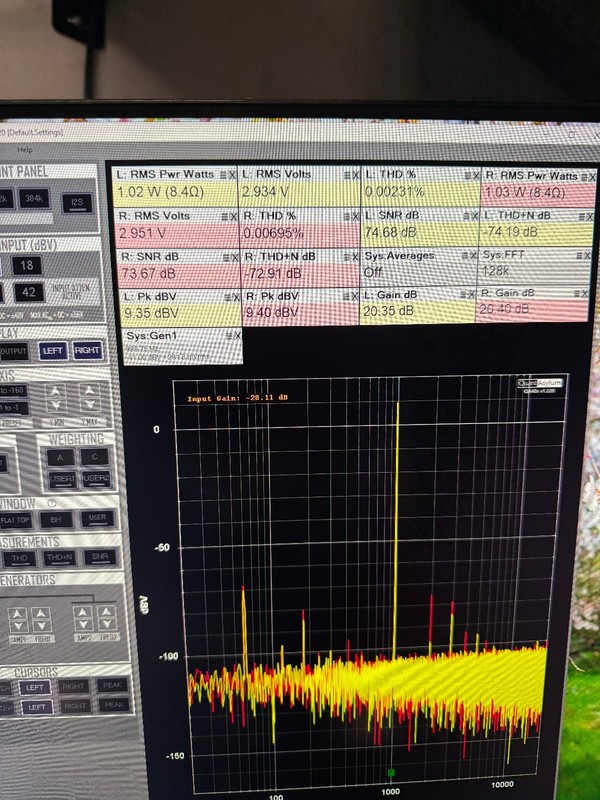
Task: Close the L: THD % tile
Action: 476,176
